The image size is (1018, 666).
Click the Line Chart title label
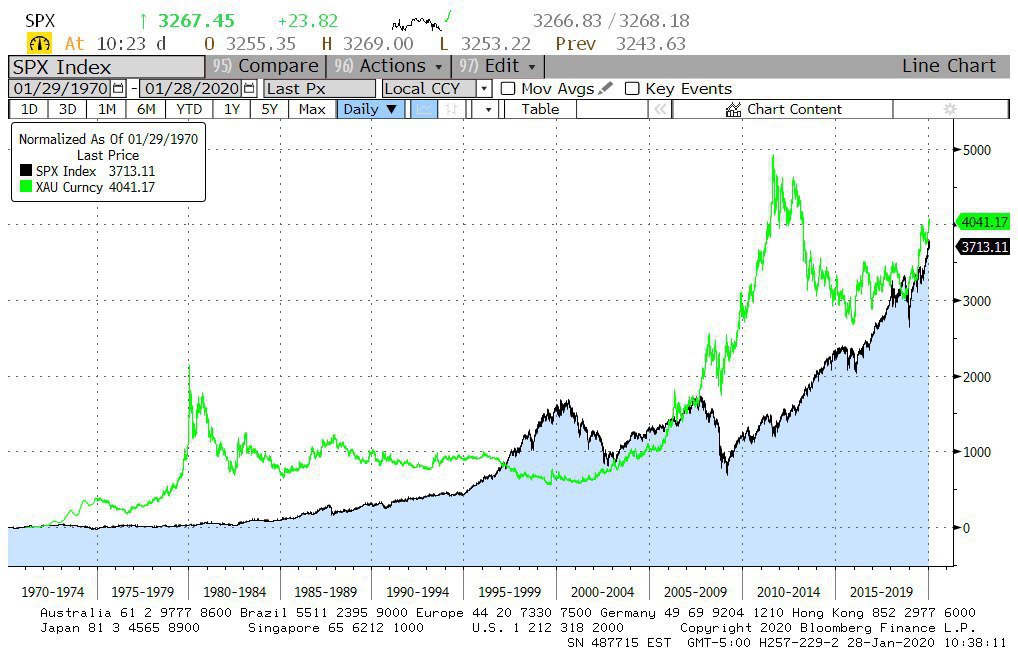click(949, 66)
